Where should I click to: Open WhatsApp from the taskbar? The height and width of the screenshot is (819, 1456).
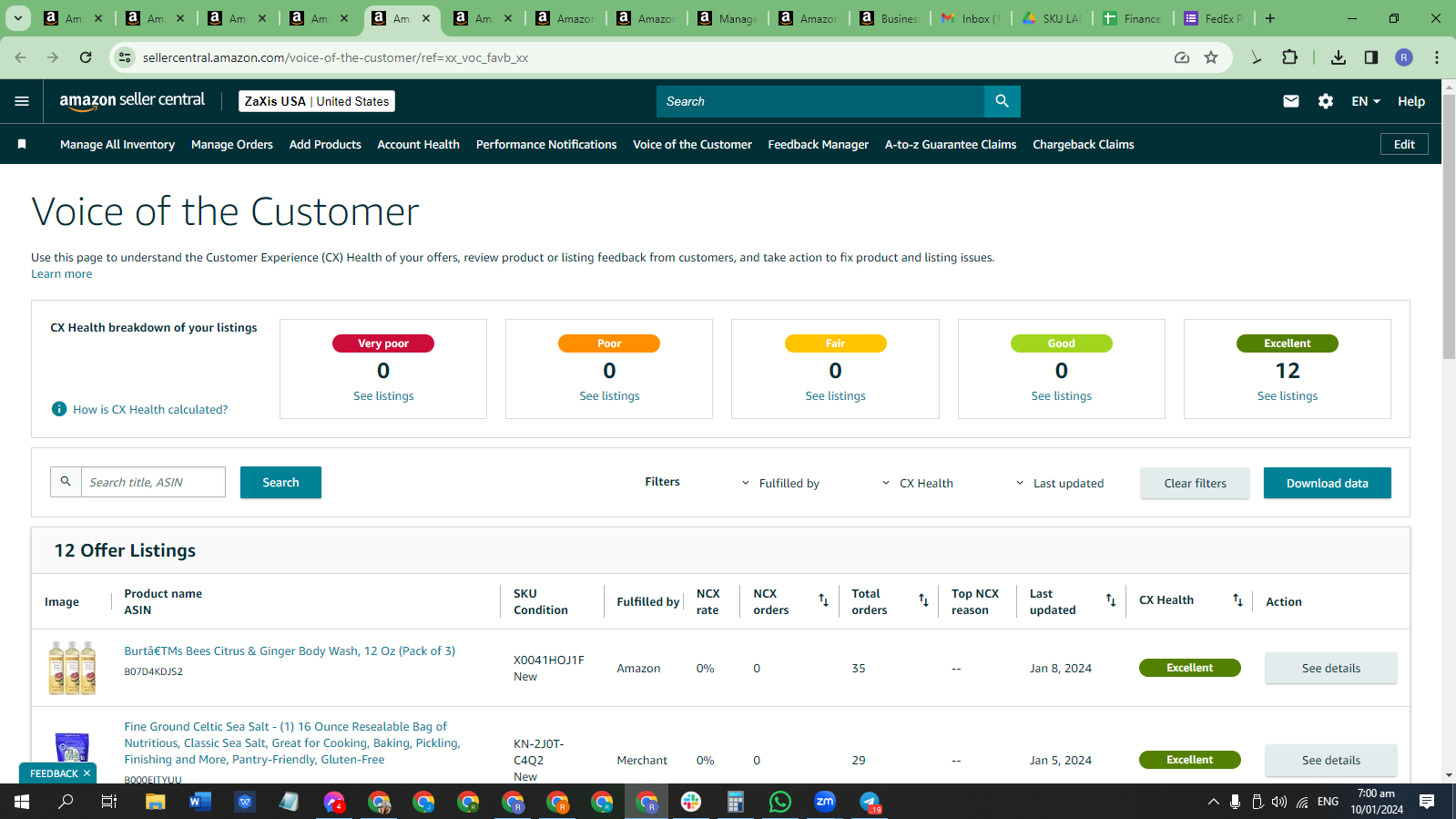780,802
